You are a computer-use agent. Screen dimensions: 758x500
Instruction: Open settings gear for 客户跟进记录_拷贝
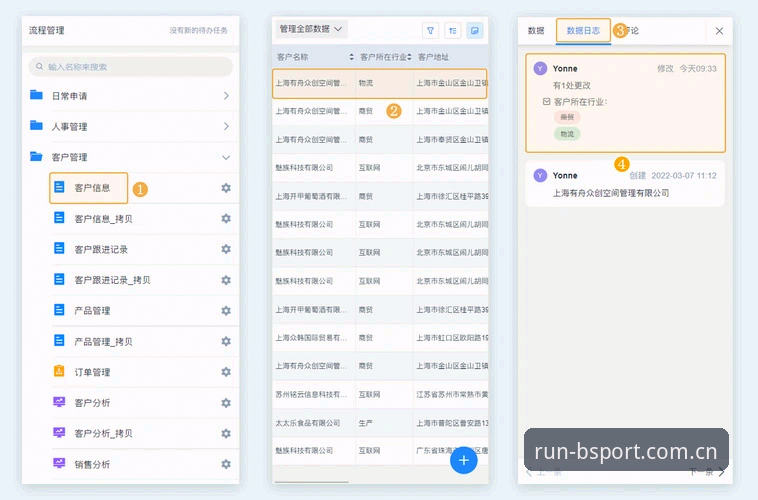226,280
